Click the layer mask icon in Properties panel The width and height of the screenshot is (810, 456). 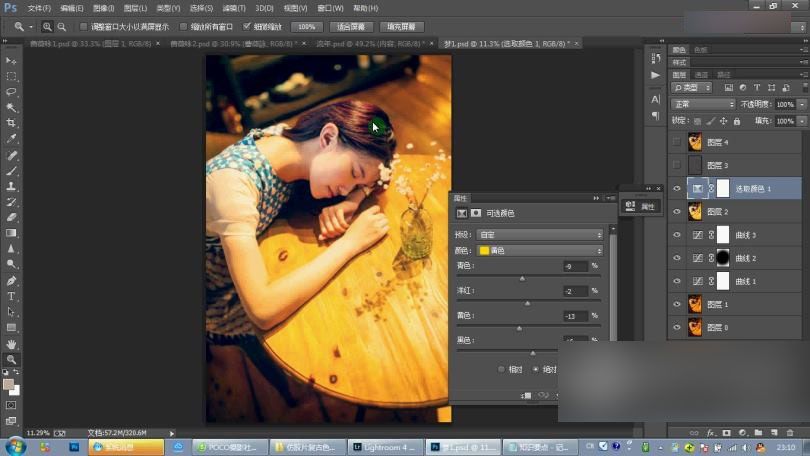[476, 213]
